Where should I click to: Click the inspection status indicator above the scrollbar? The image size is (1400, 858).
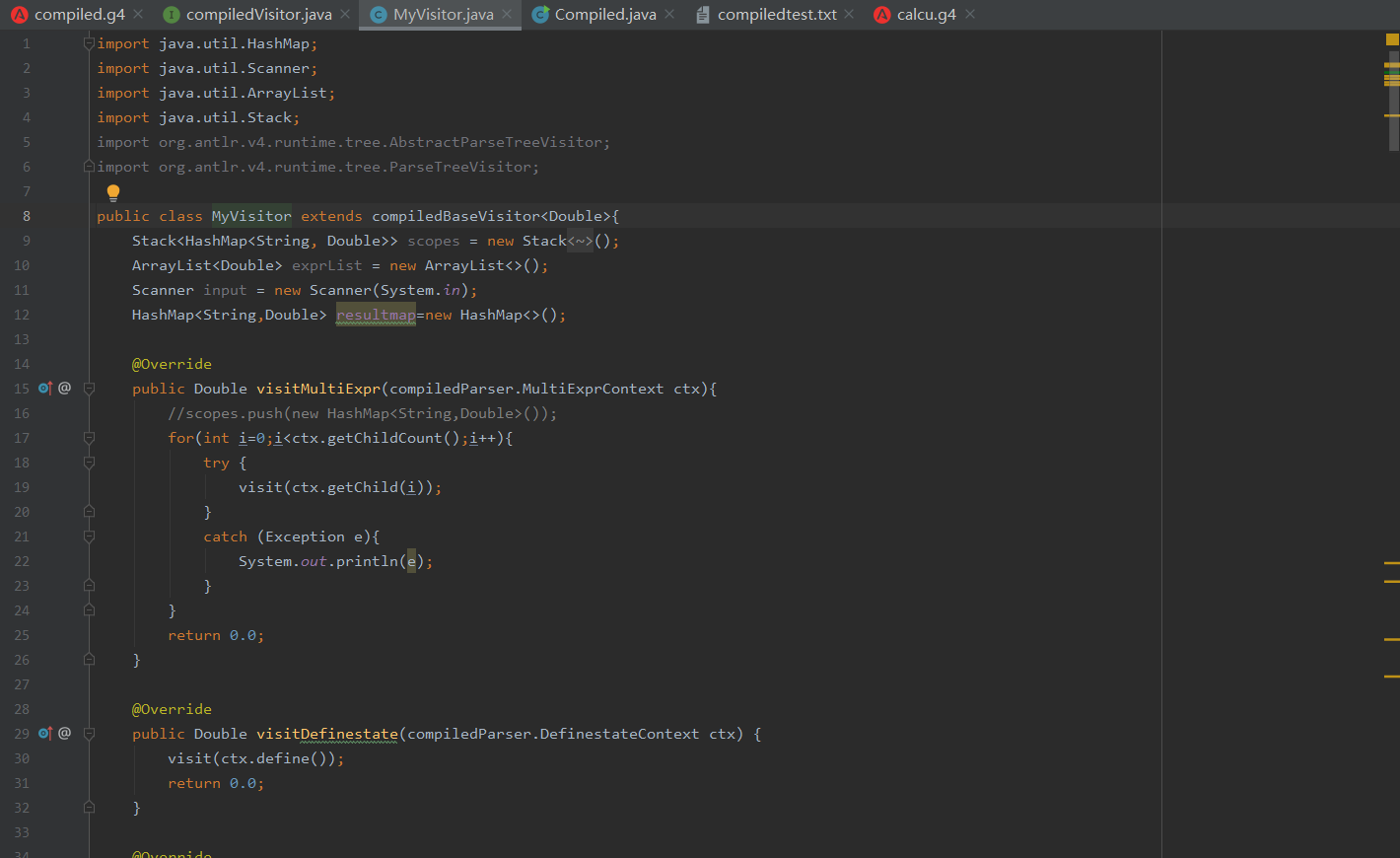[1392, 39]
